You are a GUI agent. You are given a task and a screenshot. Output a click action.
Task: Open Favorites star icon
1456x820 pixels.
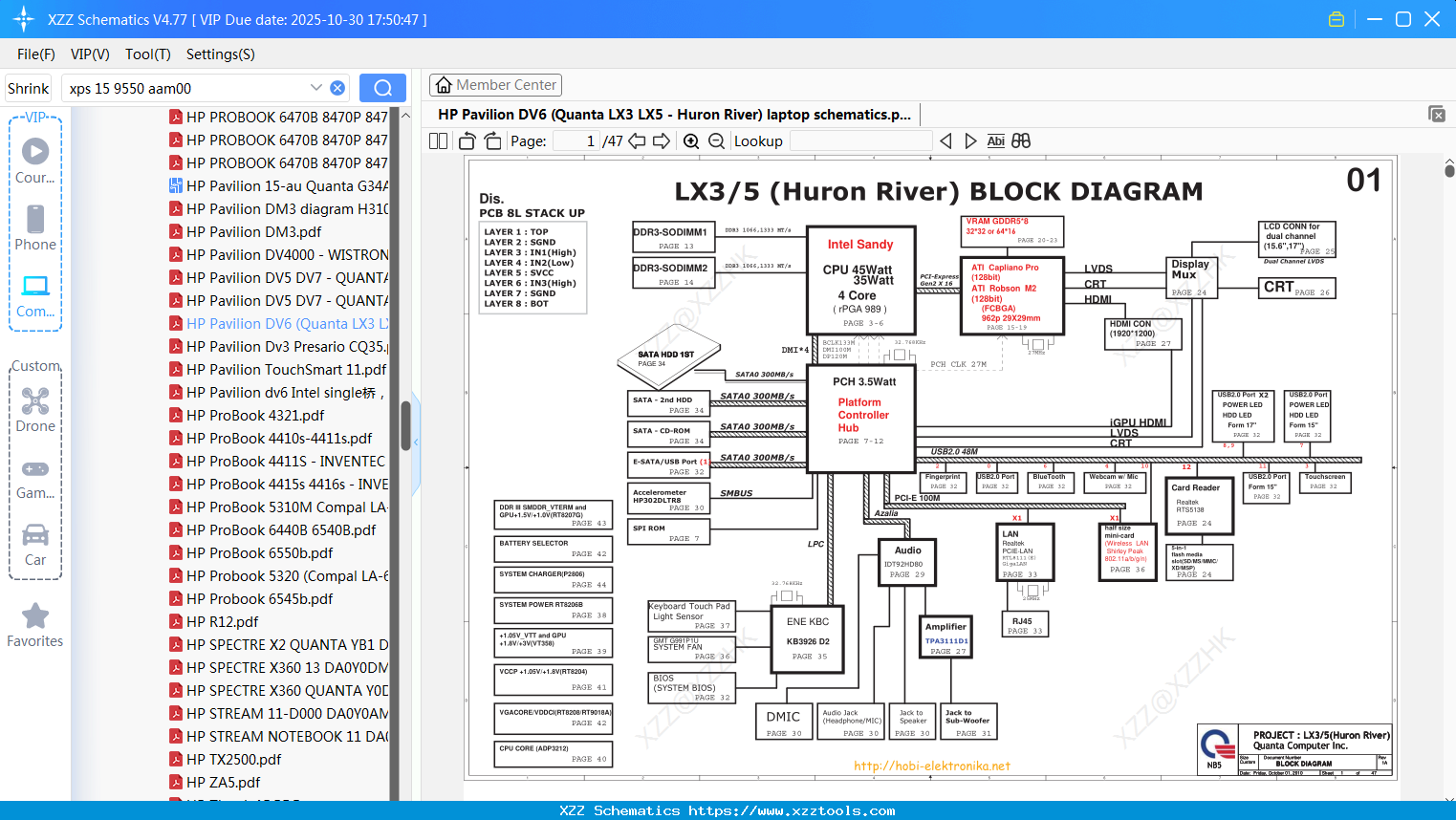click(x=35, y=625)
